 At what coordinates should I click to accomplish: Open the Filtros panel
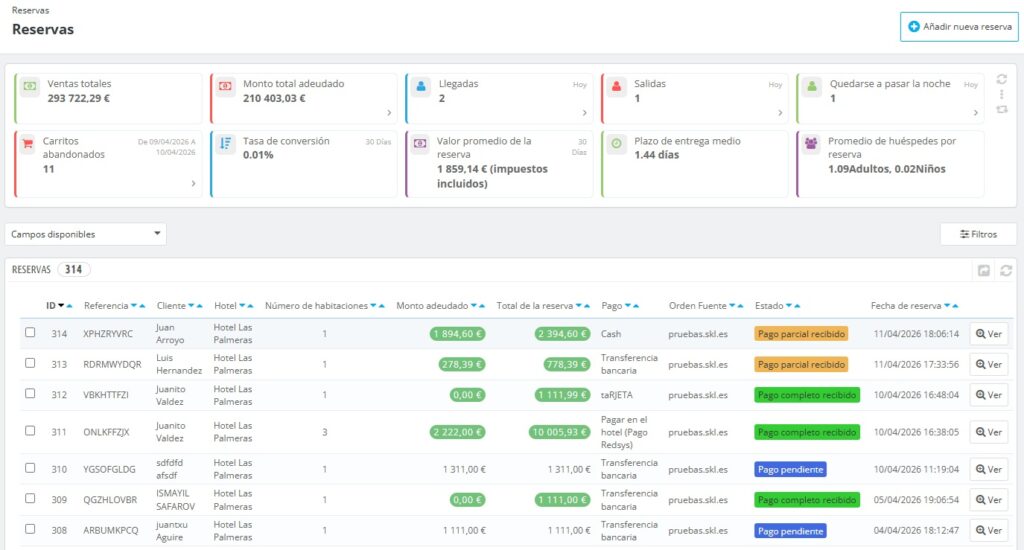tap(978, 234)
